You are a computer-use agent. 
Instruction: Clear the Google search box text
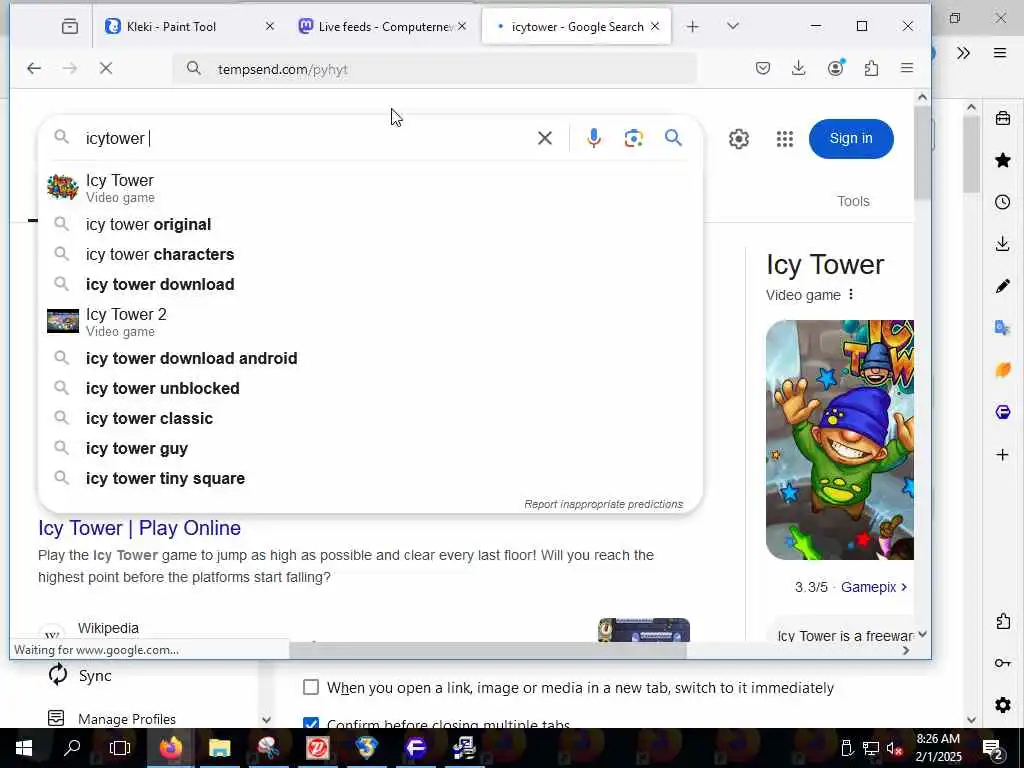coord(545,138)
